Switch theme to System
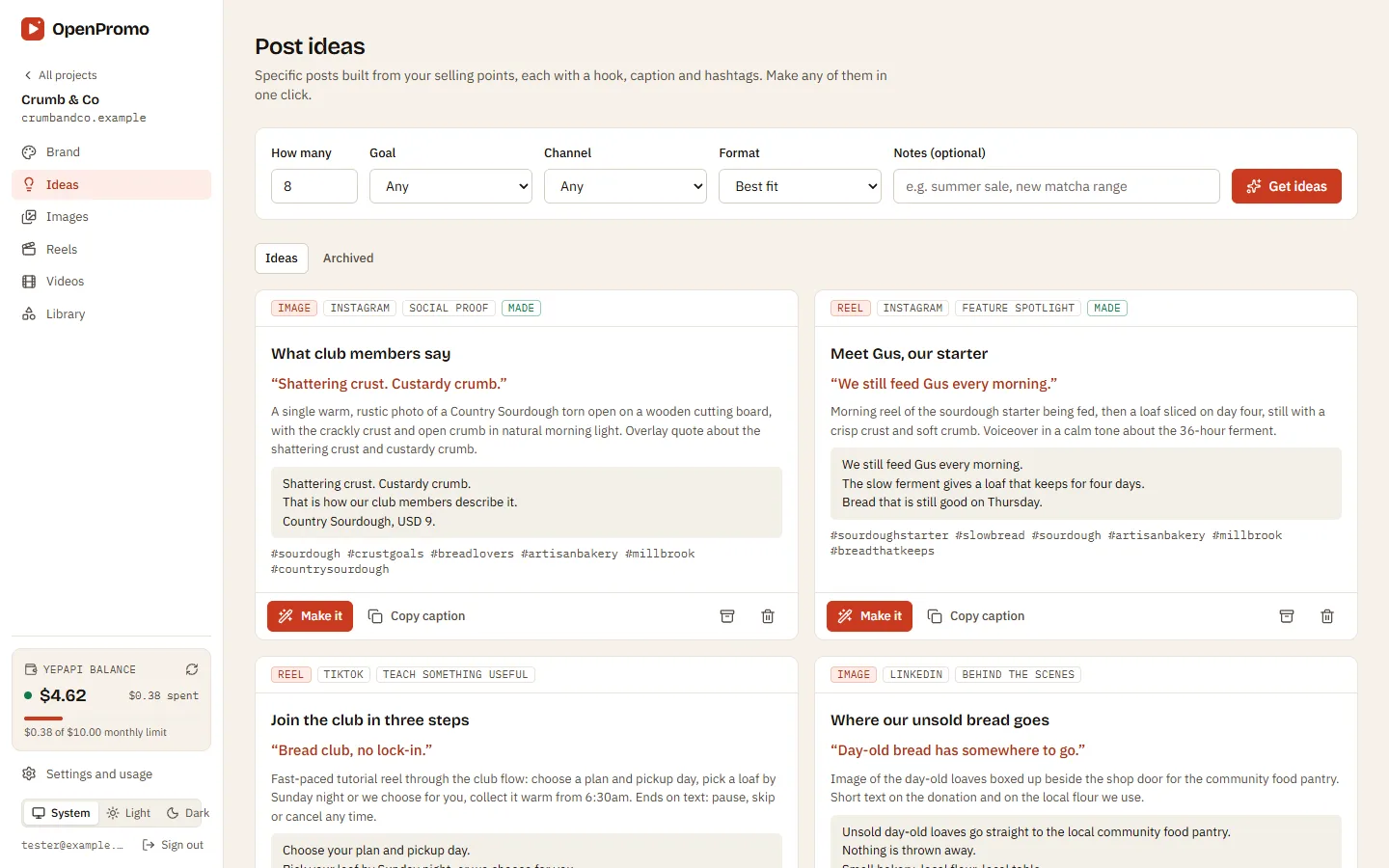1389x868 pixels. (x=61, y=813)
